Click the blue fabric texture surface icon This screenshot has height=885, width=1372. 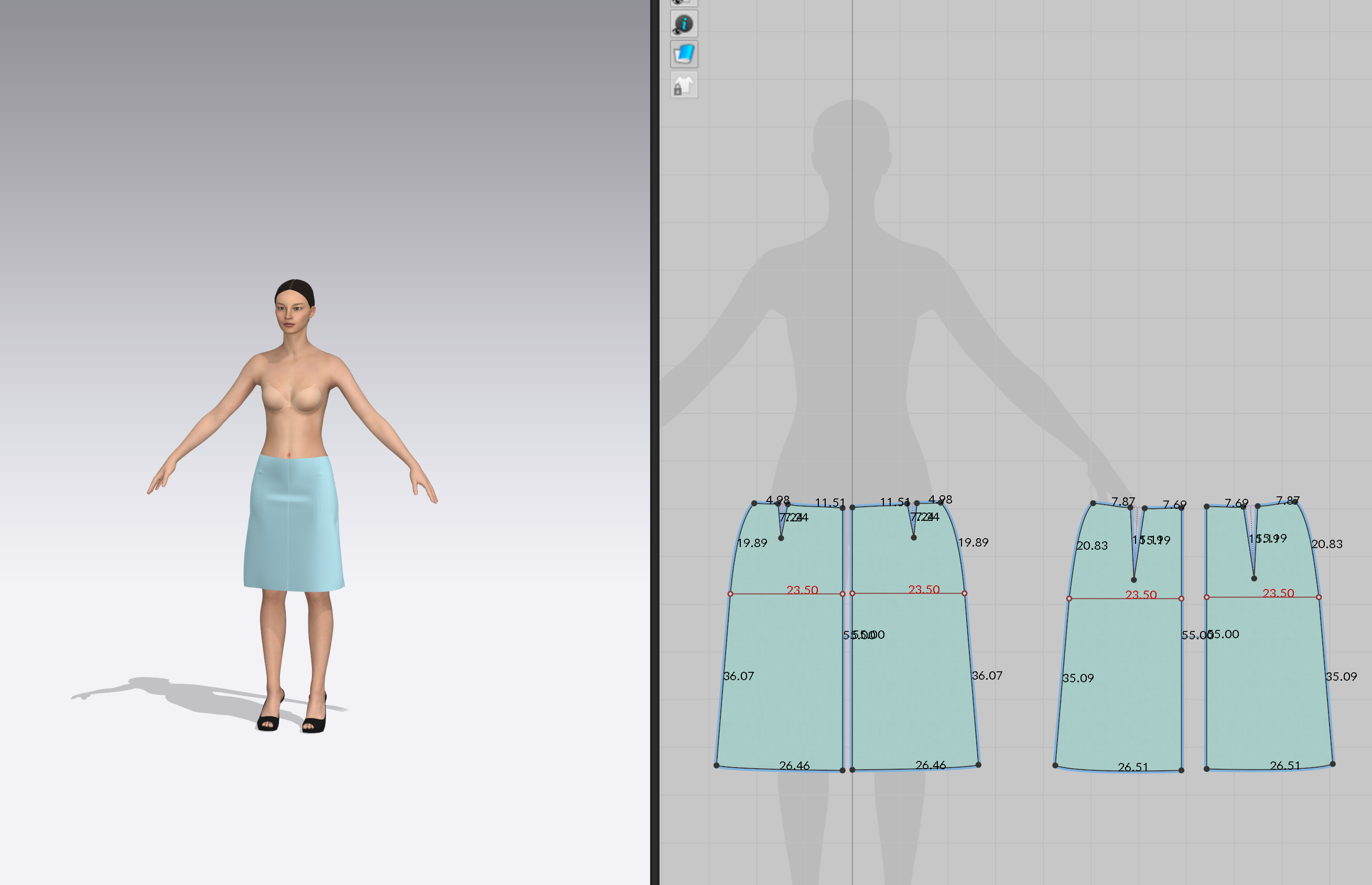click(684, 54)
